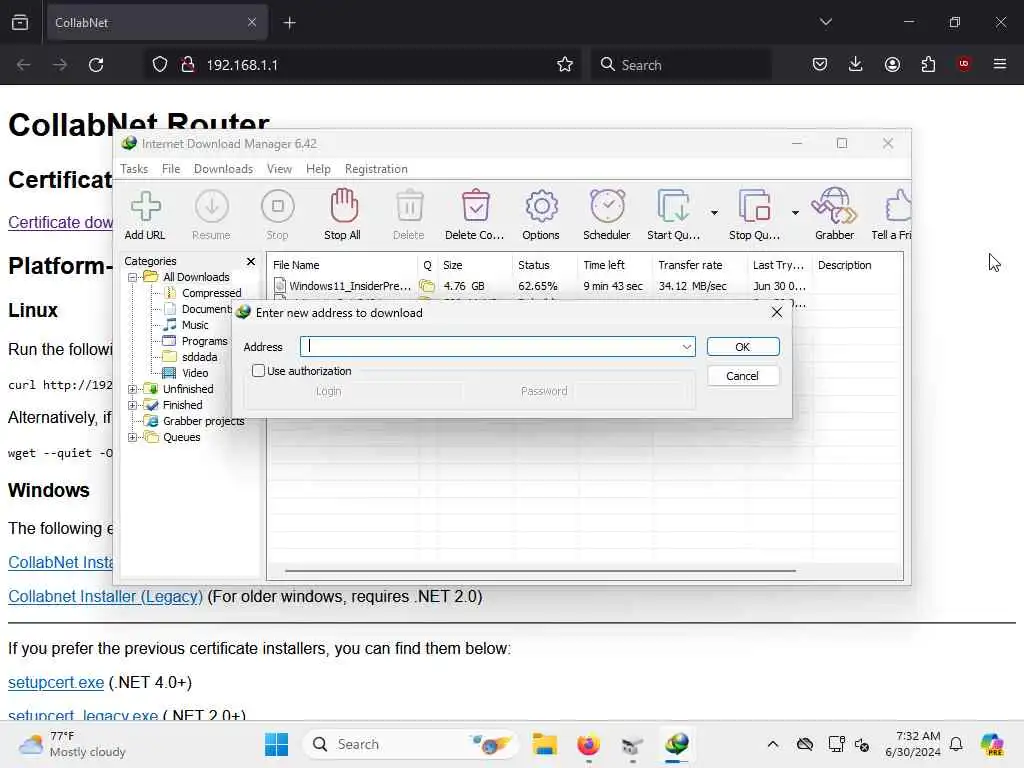Open the Downloads menu
This screenshot has height=768, width=1024.
tap(223, 168)
